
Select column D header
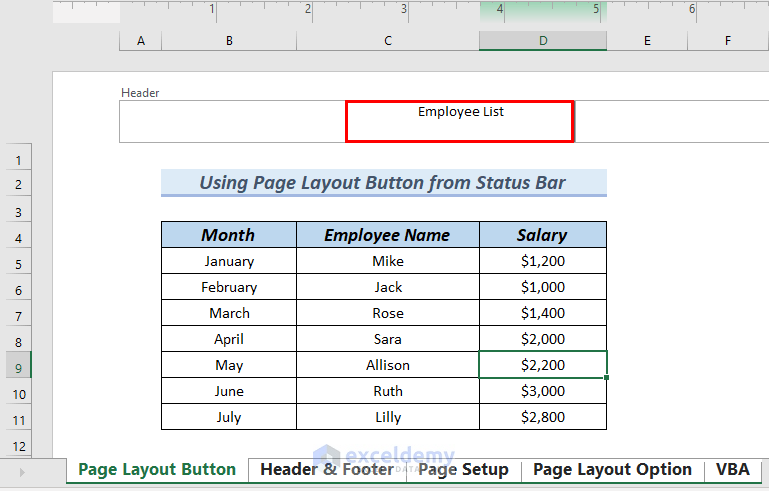(x=543, y=41)
